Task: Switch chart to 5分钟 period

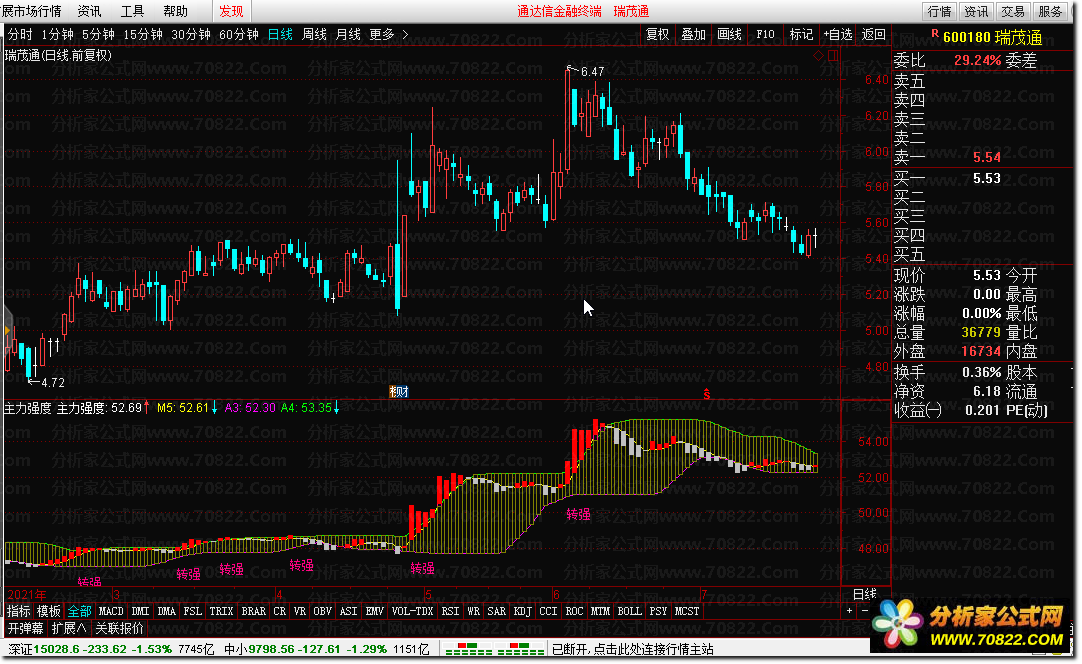Action: tap(98, 34)
